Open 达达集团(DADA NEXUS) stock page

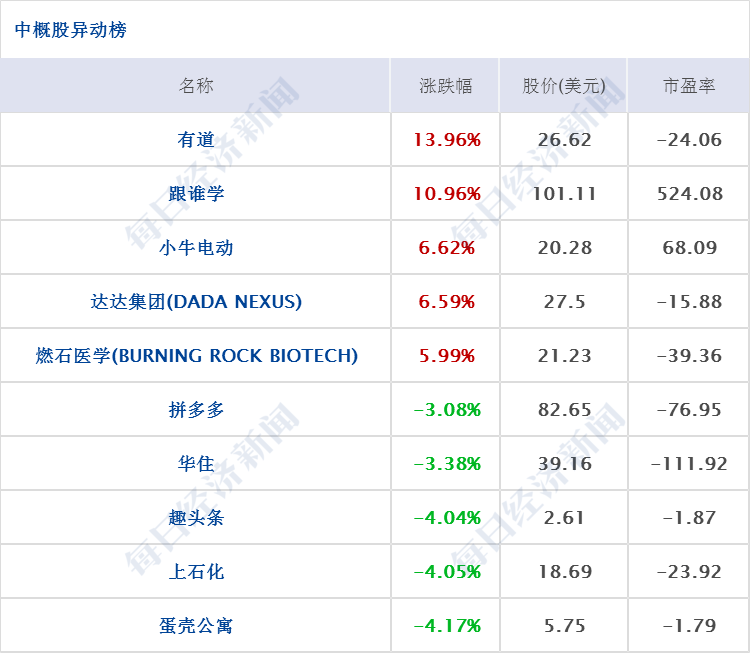[x=196, y=302]
